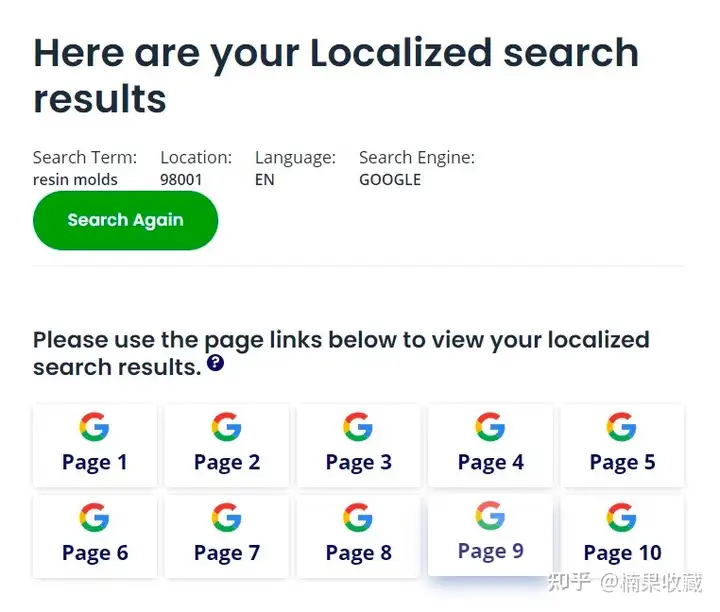Open the help question mark icon
The width and height of the screenshot is (720, 612).
click(215, 363)
